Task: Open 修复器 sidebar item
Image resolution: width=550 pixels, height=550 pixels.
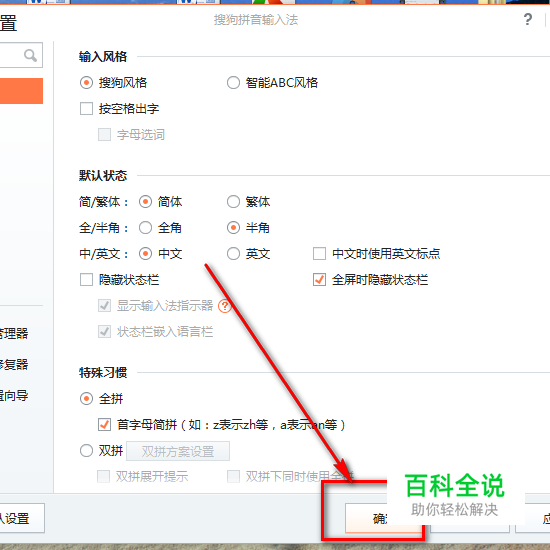Action: pyautogui.click(x=14, y=364)
